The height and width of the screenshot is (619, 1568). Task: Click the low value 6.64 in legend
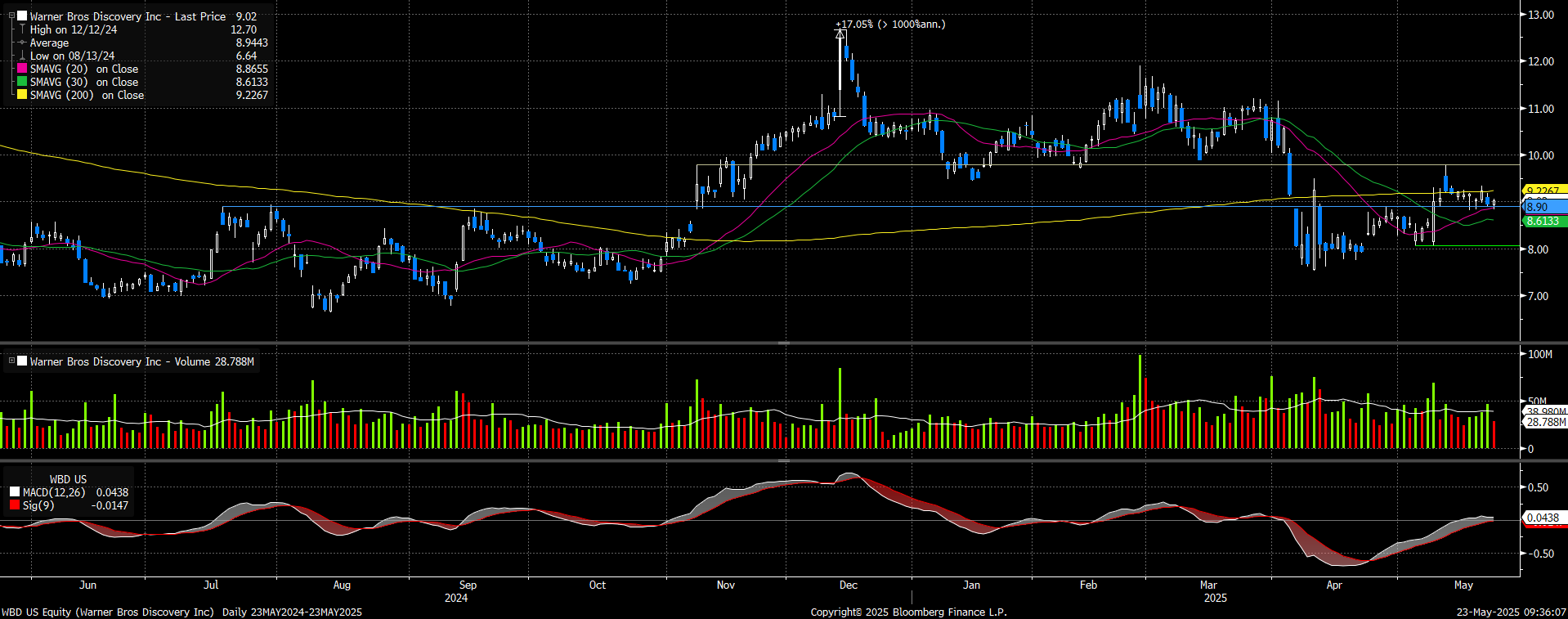[x=246, y=56]
